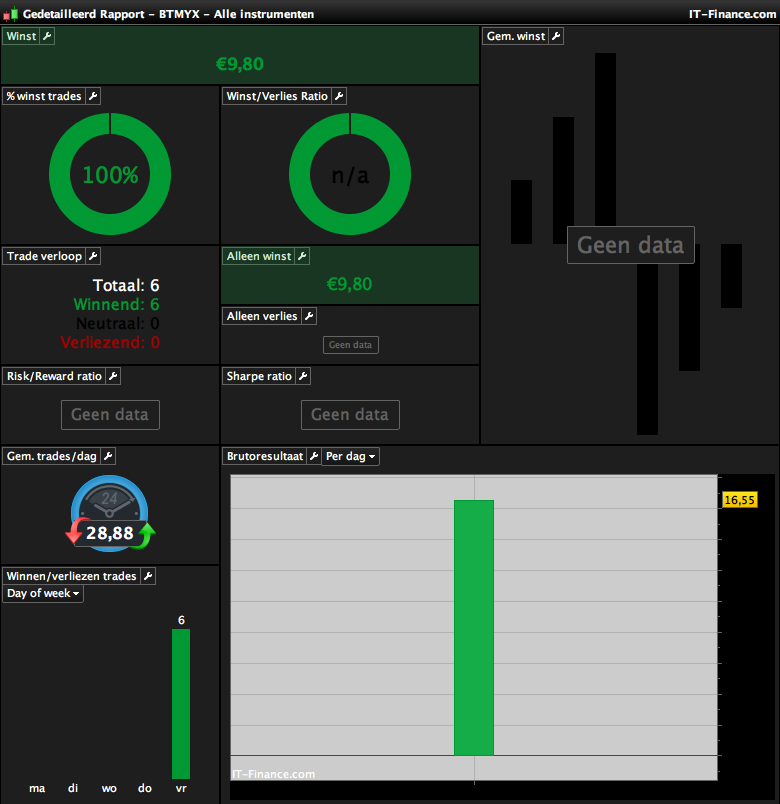This screenshot has width=780, height=804.
Task: Click the Winst panel title label
Action: 21,36
